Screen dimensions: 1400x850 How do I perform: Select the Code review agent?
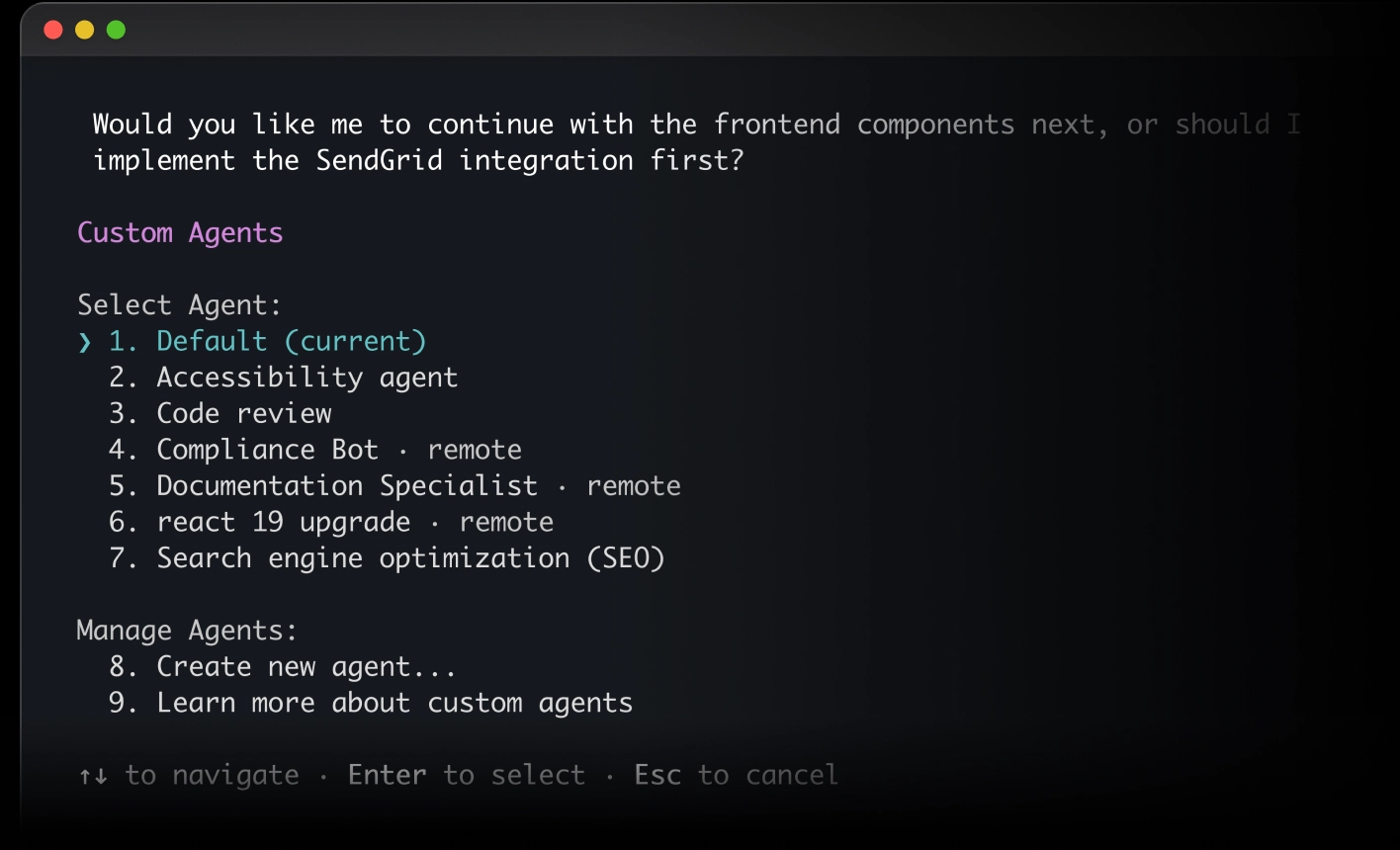click(243, 413)
